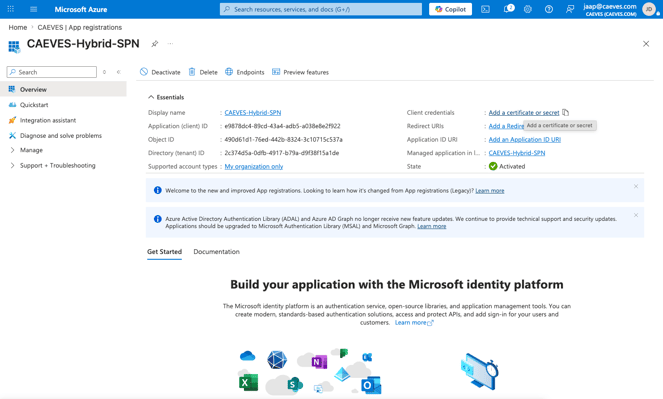
Task: Click Add a certificate or secret link
Action: 524,112
